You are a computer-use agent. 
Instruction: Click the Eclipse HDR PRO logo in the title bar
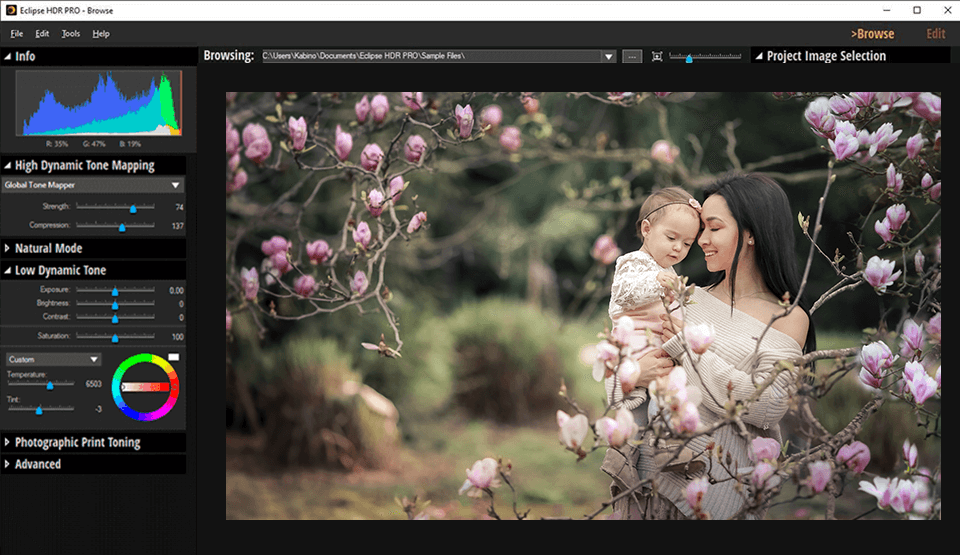10,10
